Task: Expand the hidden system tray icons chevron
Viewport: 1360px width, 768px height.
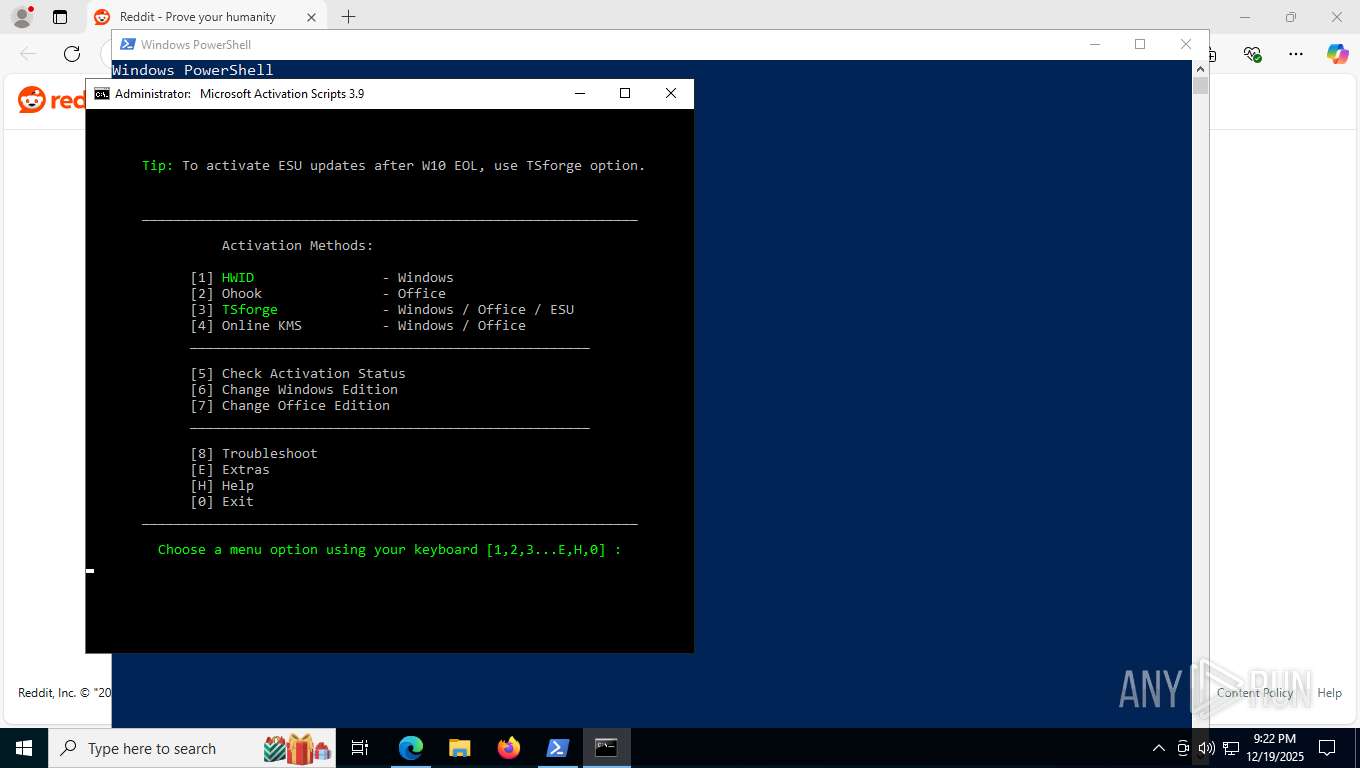Action: [x=1159, y=748]
